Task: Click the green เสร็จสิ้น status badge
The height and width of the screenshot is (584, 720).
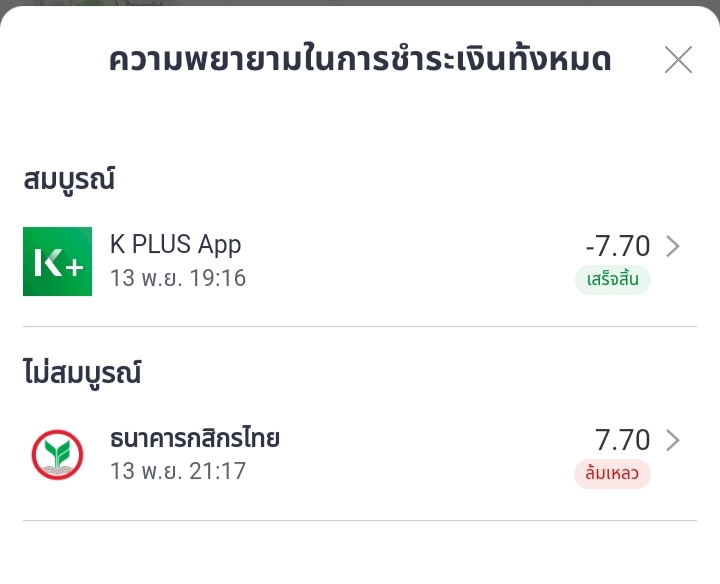Action: pyautogui.click(x=612, y=280)
